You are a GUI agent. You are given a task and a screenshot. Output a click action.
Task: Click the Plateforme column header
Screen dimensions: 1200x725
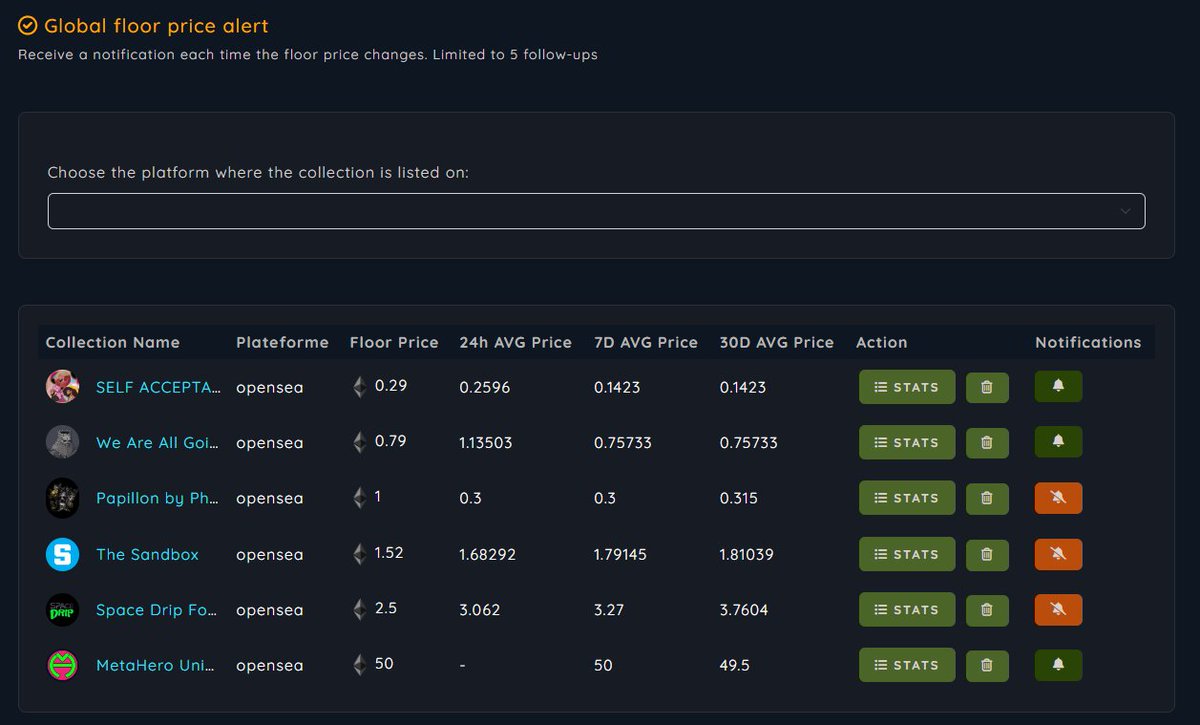tap(282, 342)
